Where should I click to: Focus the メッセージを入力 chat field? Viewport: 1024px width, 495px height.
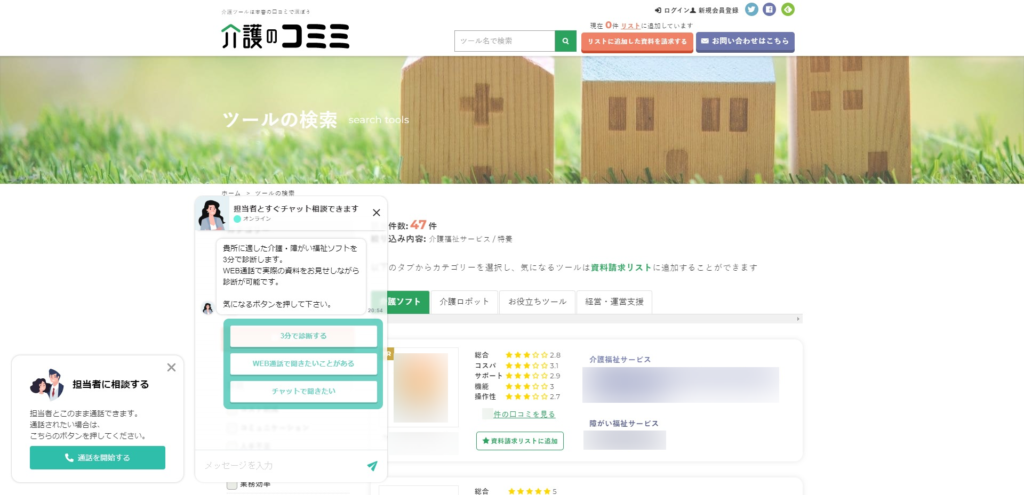(x=281, y=466)
